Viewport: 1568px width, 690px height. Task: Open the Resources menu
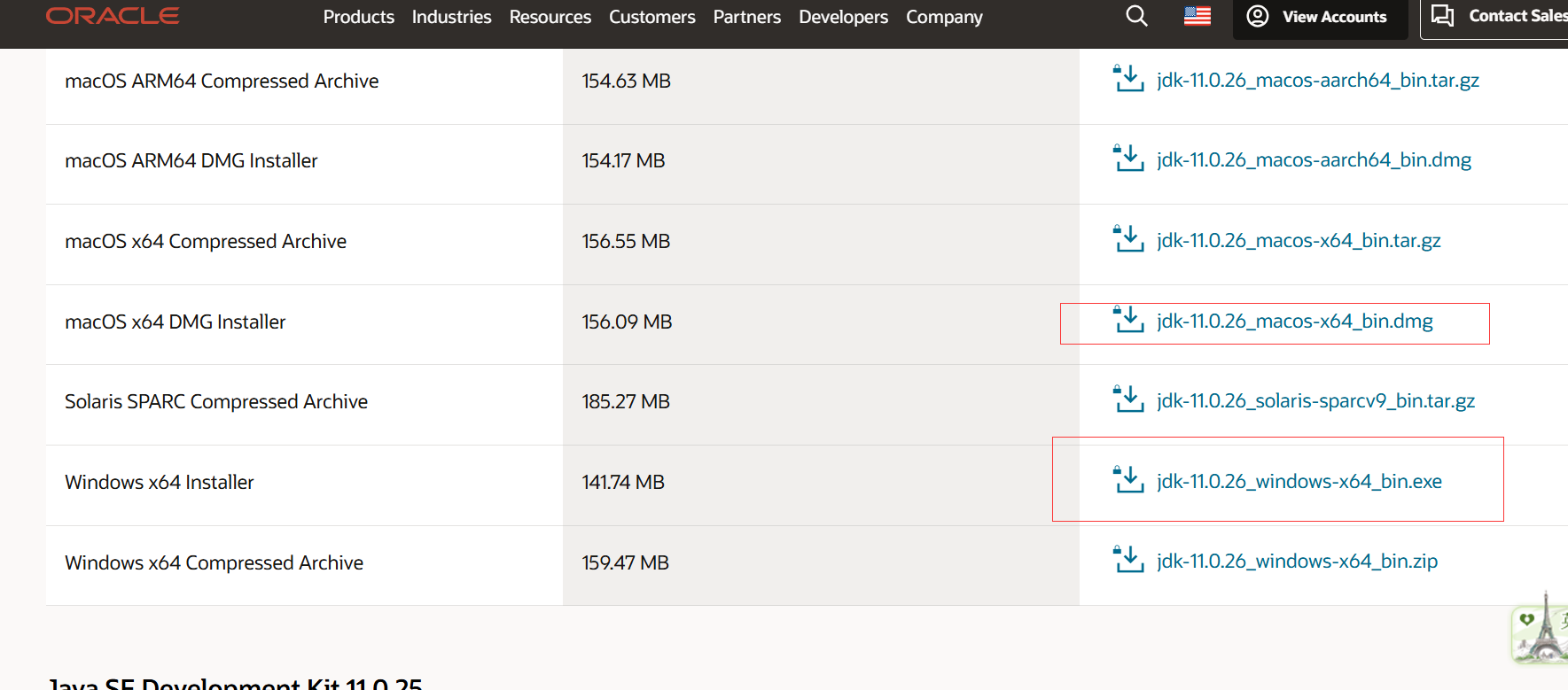tap(550, 17)
